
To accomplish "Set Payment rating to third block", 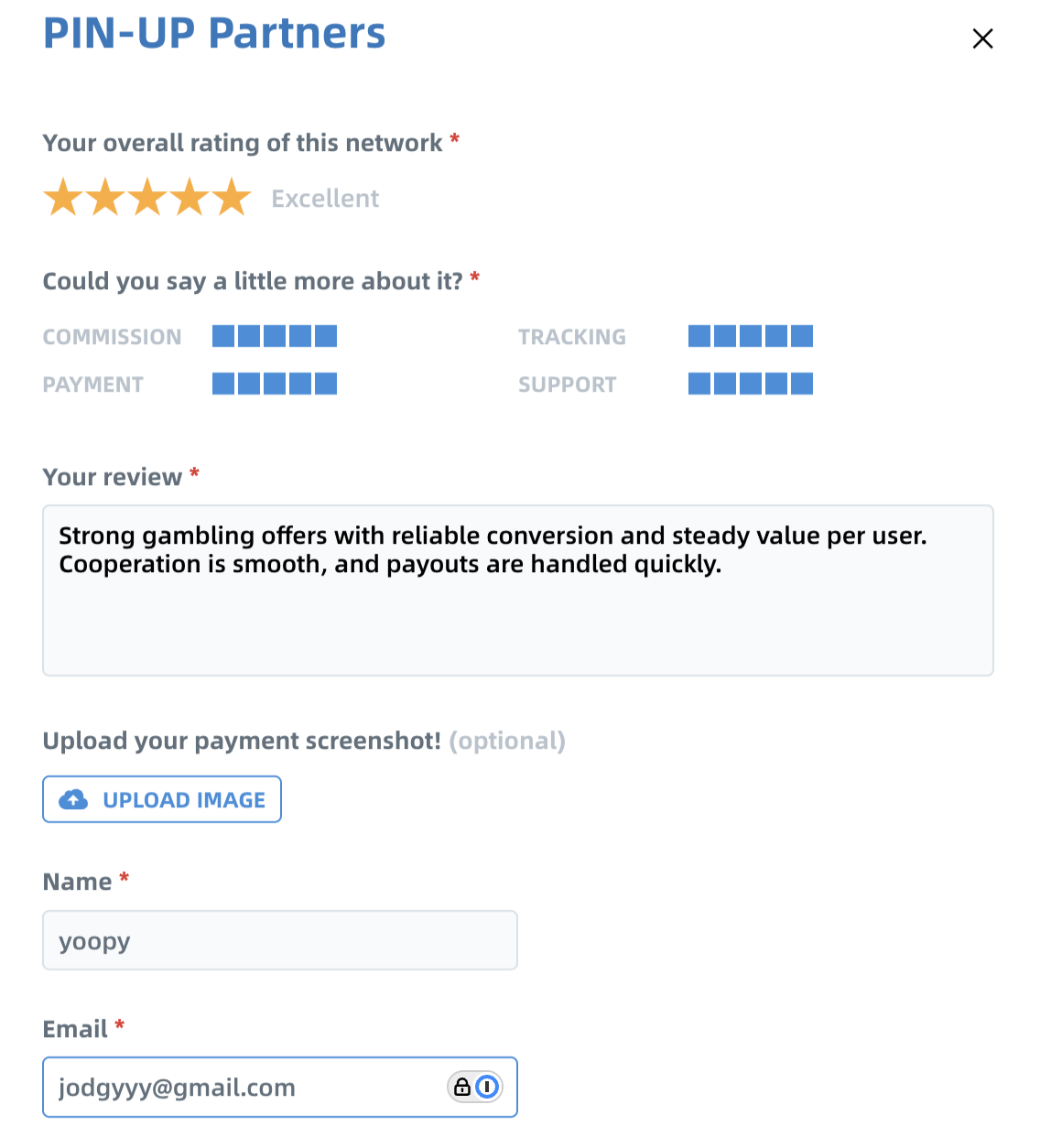I will click(x=275, y=384).
